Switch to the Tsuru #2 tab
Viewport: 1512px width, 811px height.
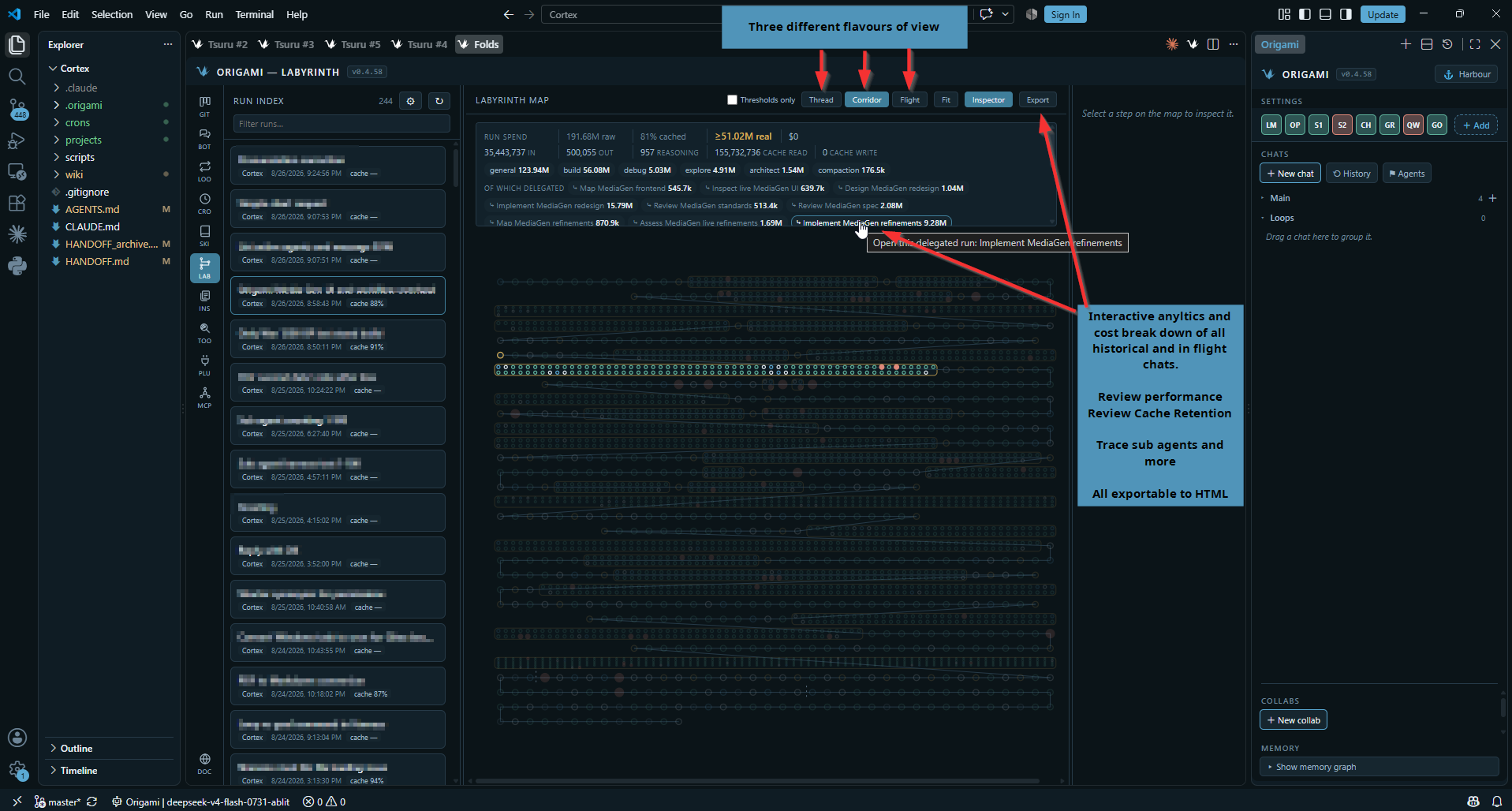(221, 44)
